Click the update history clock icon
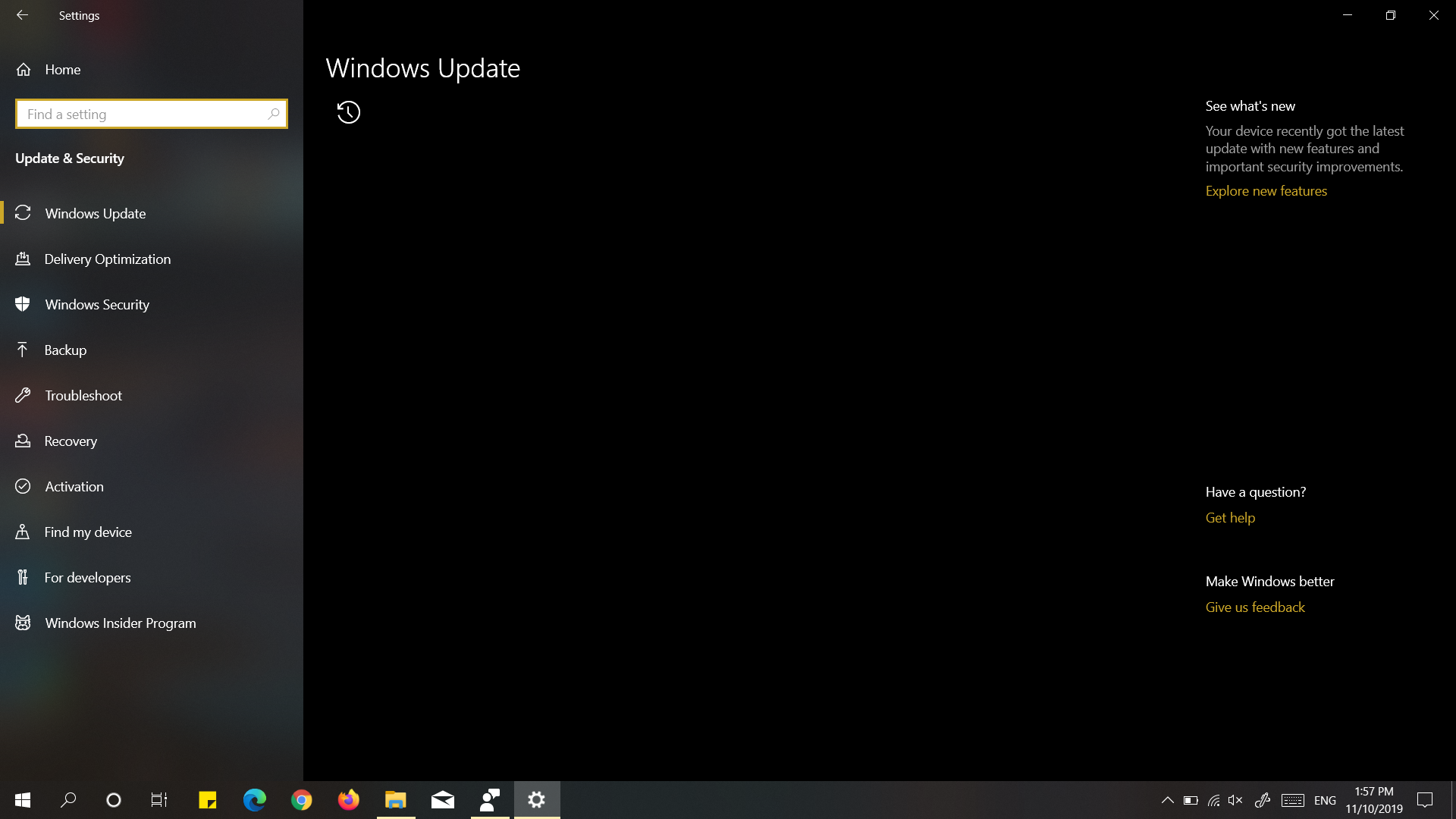 (349, 112)
